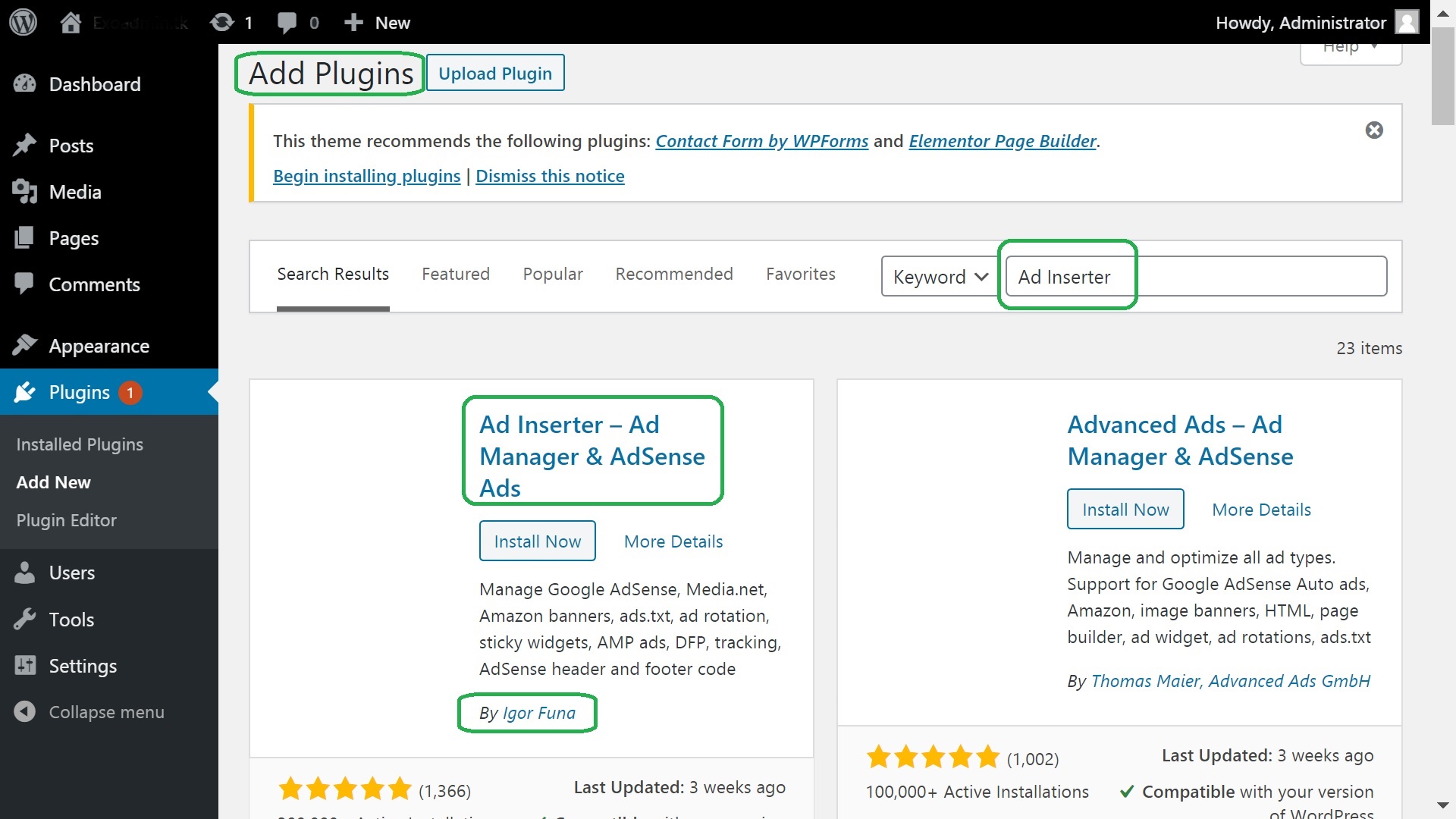The width and height of the screenshot is (1456, 819).
Task: Select Add New under Plugins
Action: (x=53, y=482)
